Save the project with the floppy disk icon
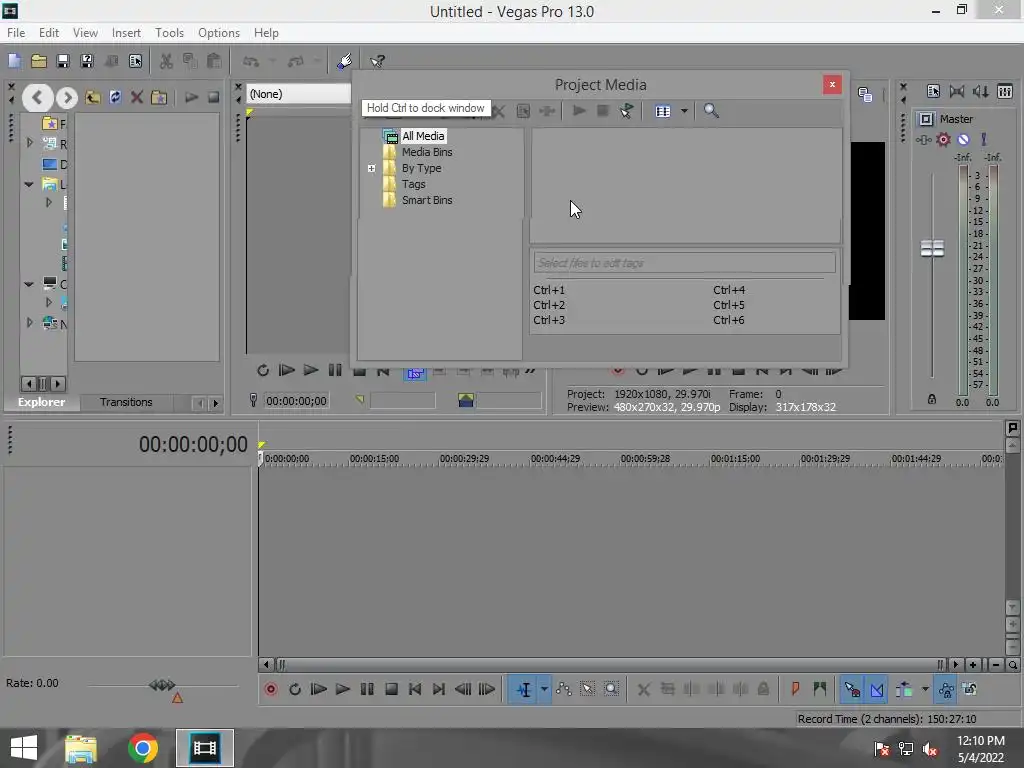Viewport: 1024px width, 768px height. click(63, 61)
